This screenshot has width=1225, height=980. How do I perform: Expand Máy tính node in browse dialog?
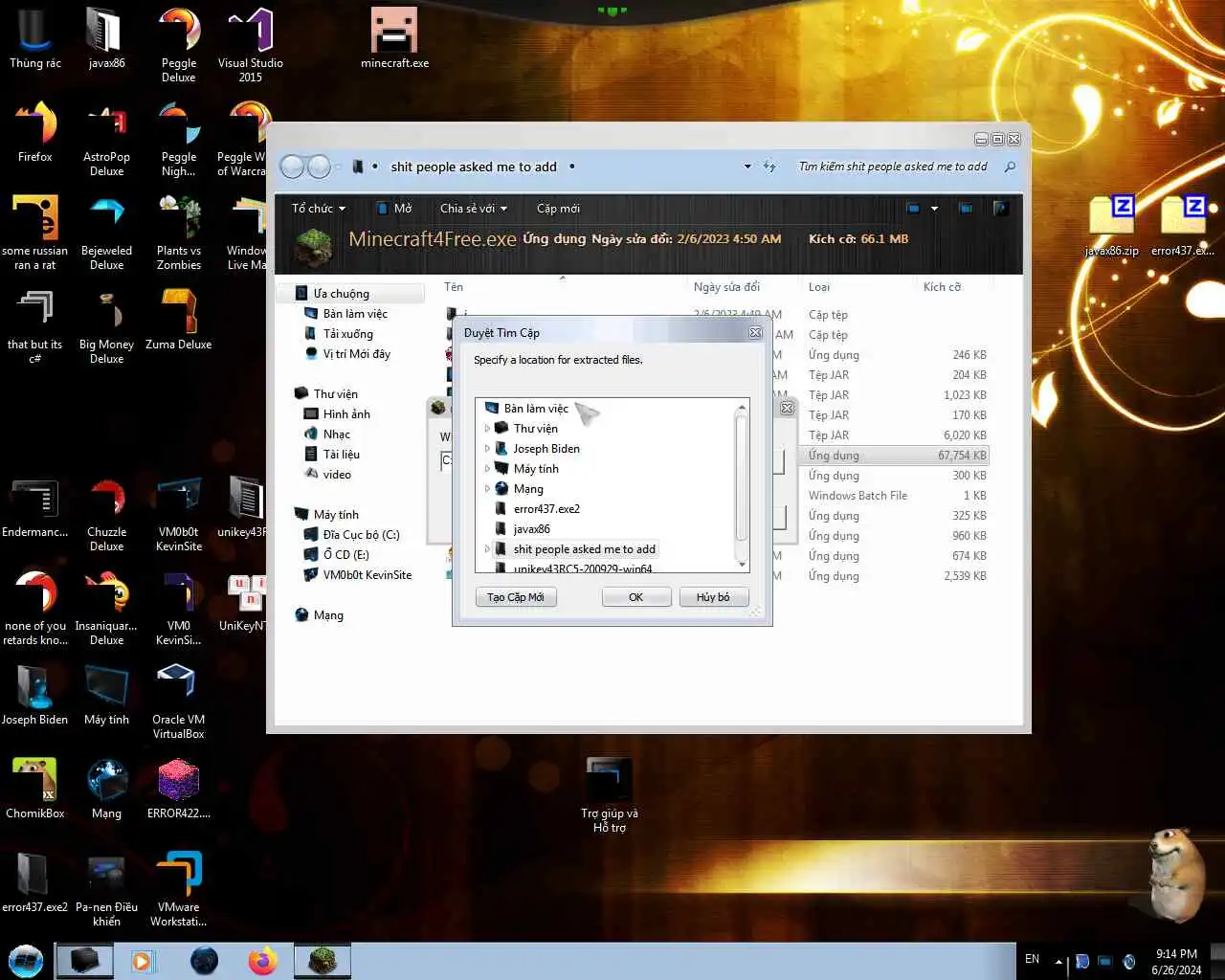click(487, 469)
